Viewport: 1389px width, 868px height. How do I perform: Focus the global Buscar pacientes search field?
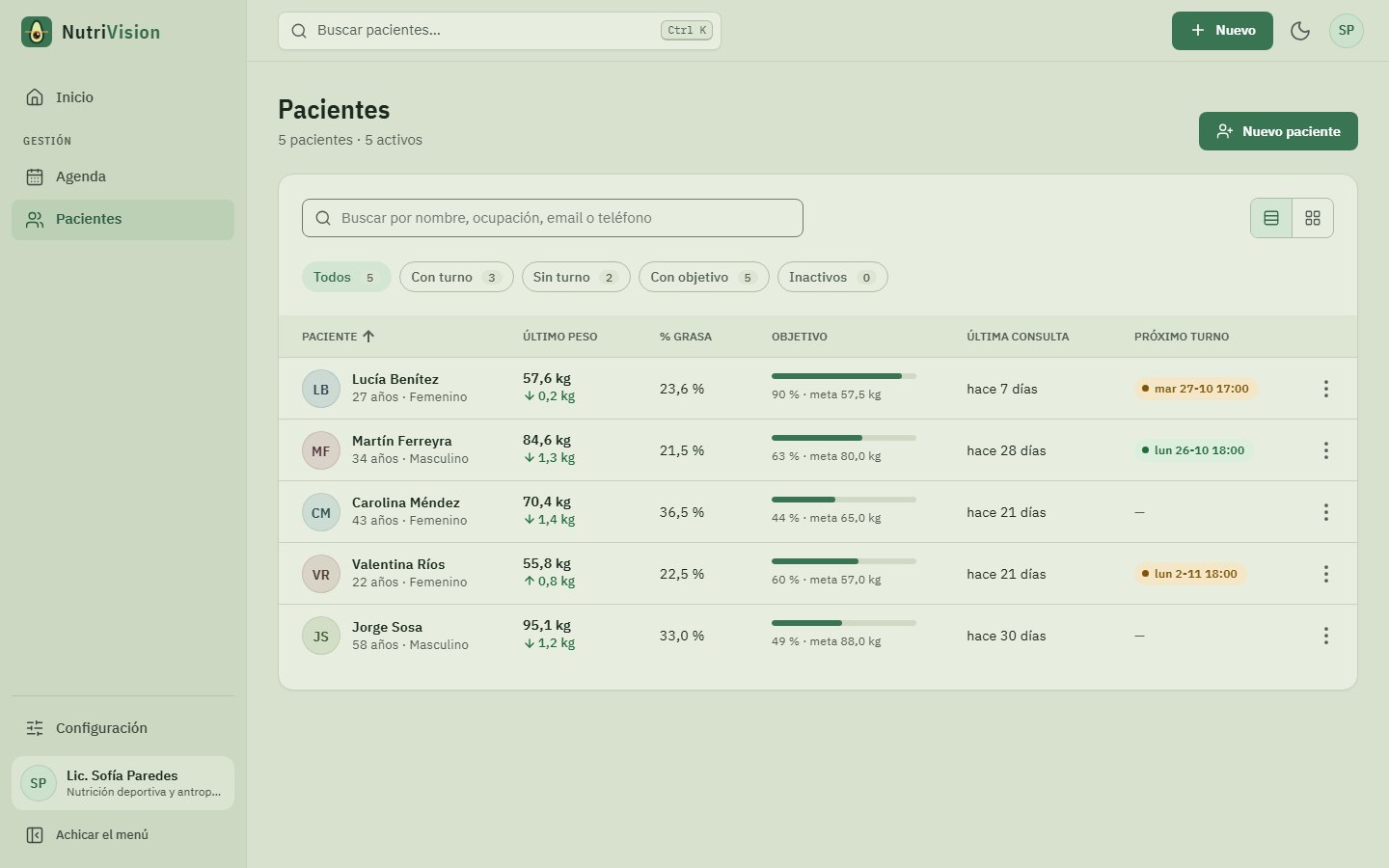click(x=500, y=31)
